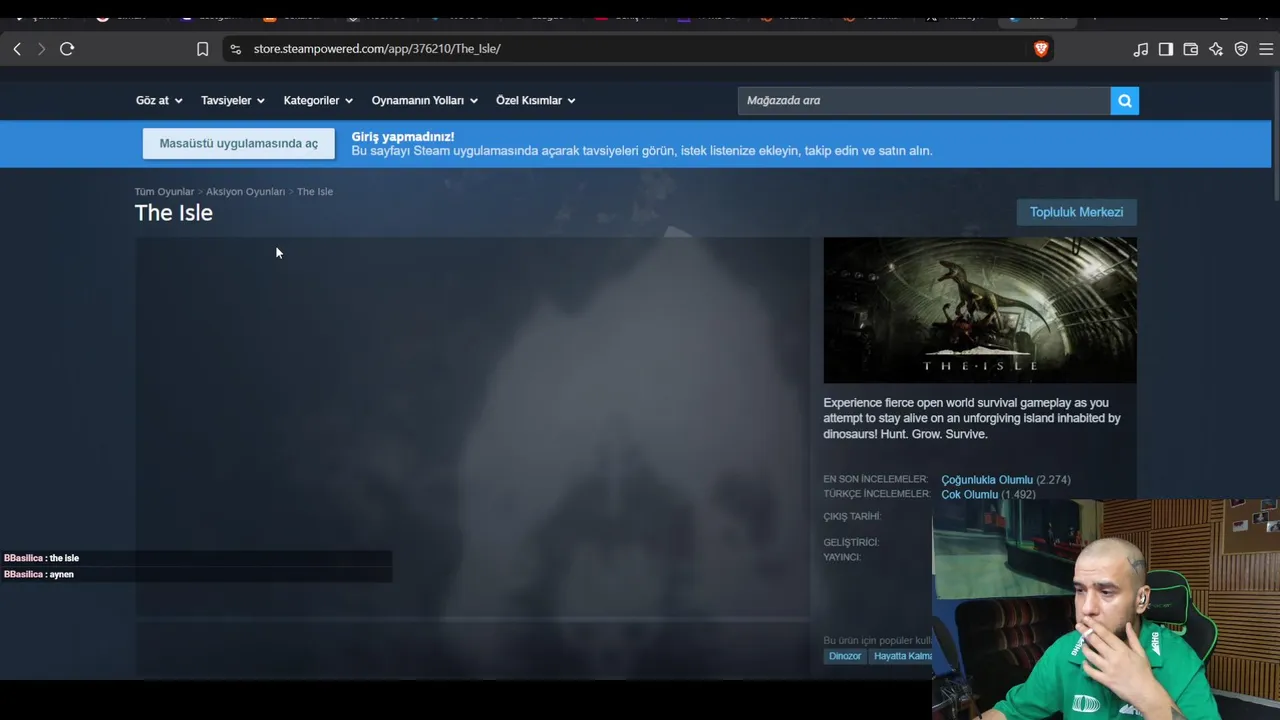This screenshot has width=1280, height=720.
Task: Follow the 'Tüm Oyunlar' breadcrumb link
Action: point(164,191)
